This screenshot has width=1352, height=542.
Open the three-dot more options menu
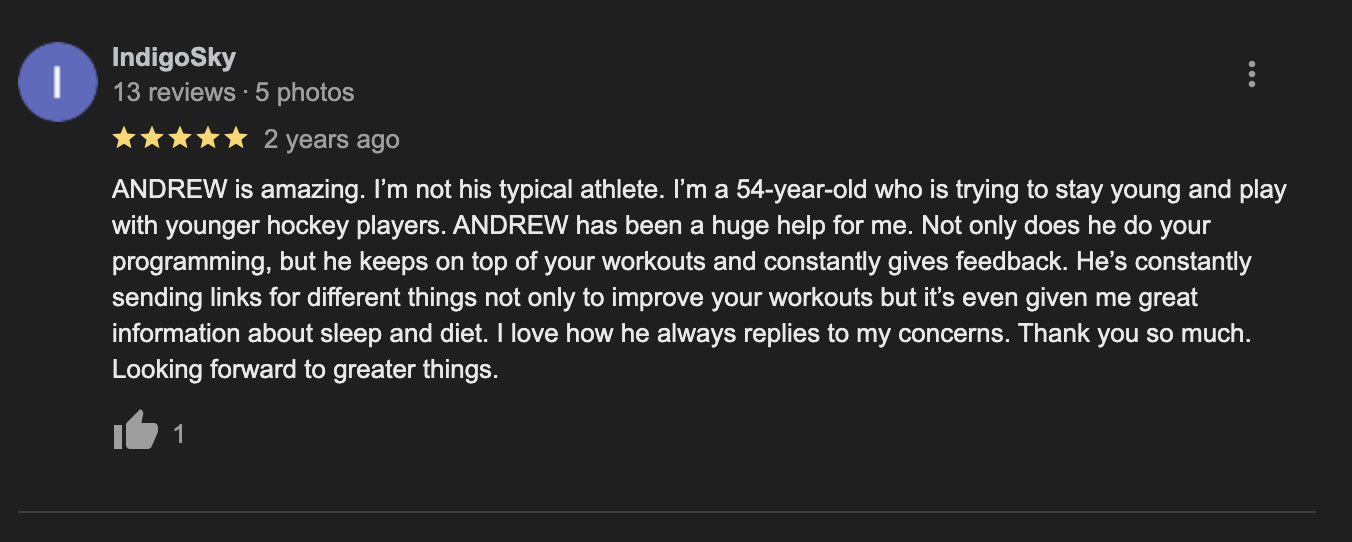1251,74
